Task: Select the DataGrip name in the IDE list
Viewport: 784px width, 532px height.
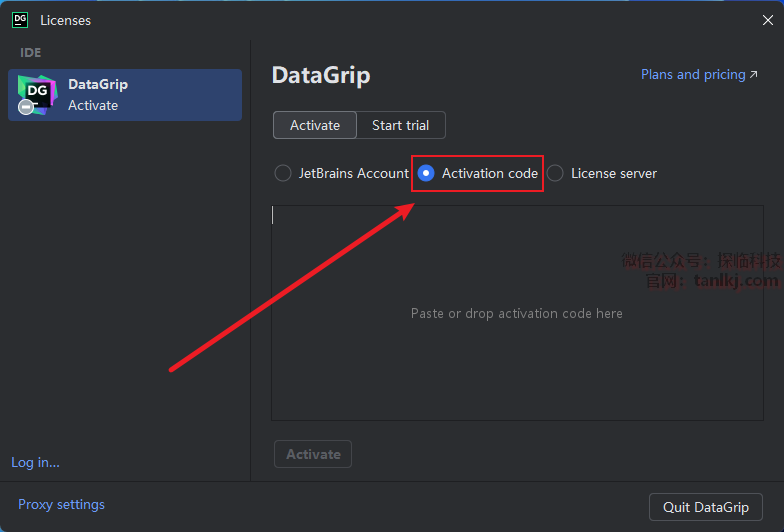Action: (x=98, y=85)
